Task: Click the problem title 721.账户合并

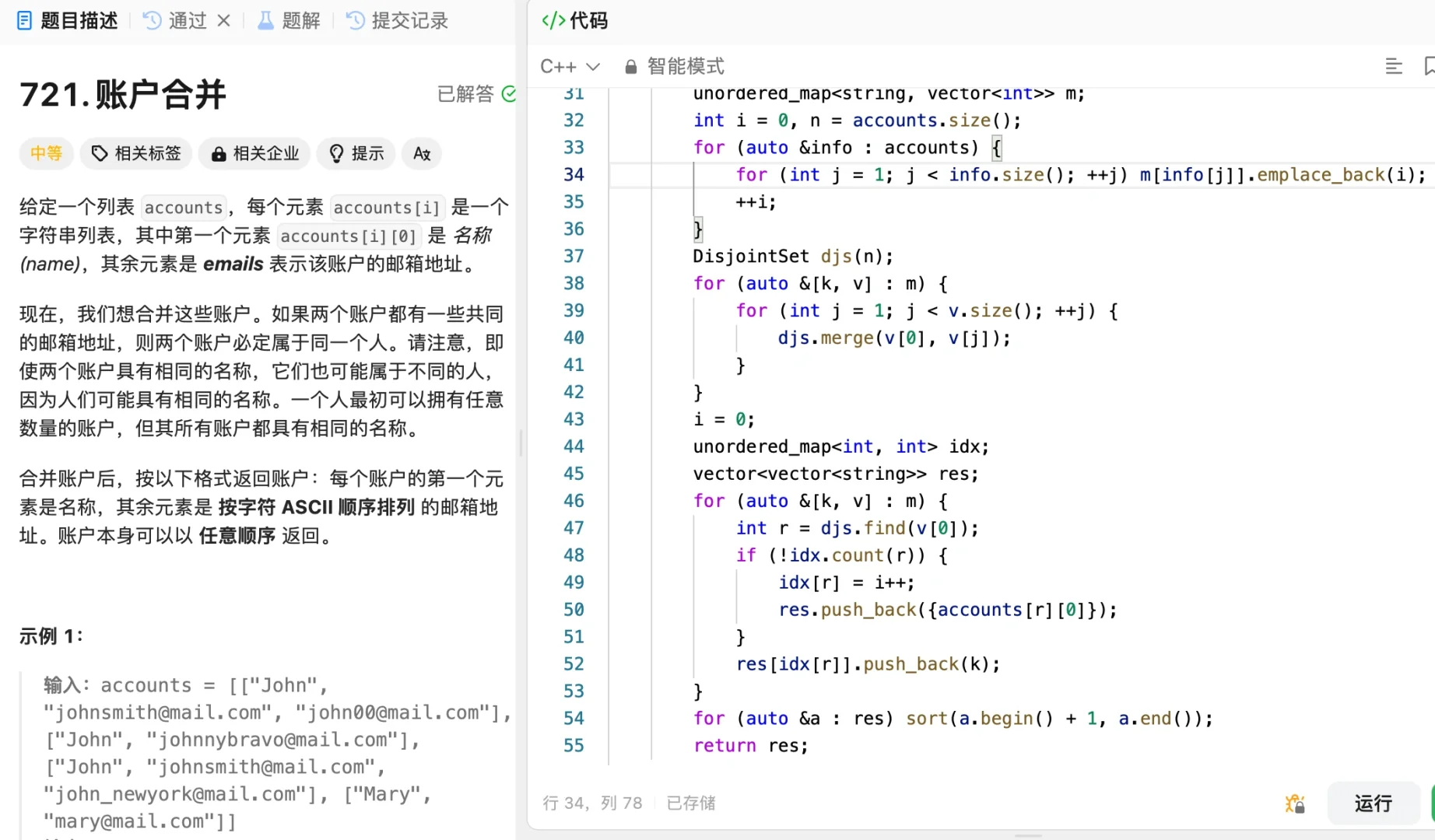Action: pos(123,94)
